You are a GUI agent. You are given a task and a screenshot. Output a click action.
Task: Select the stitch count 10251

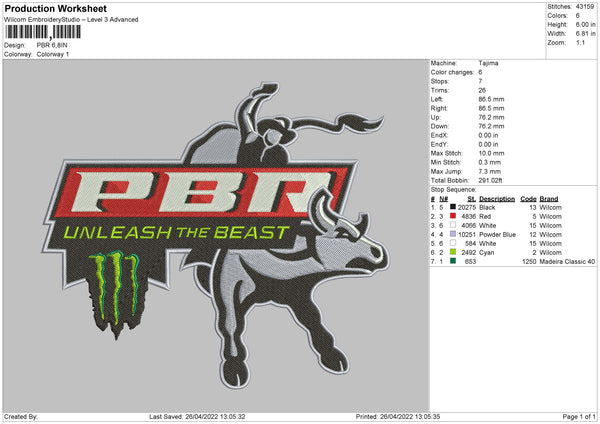(467, 235)
